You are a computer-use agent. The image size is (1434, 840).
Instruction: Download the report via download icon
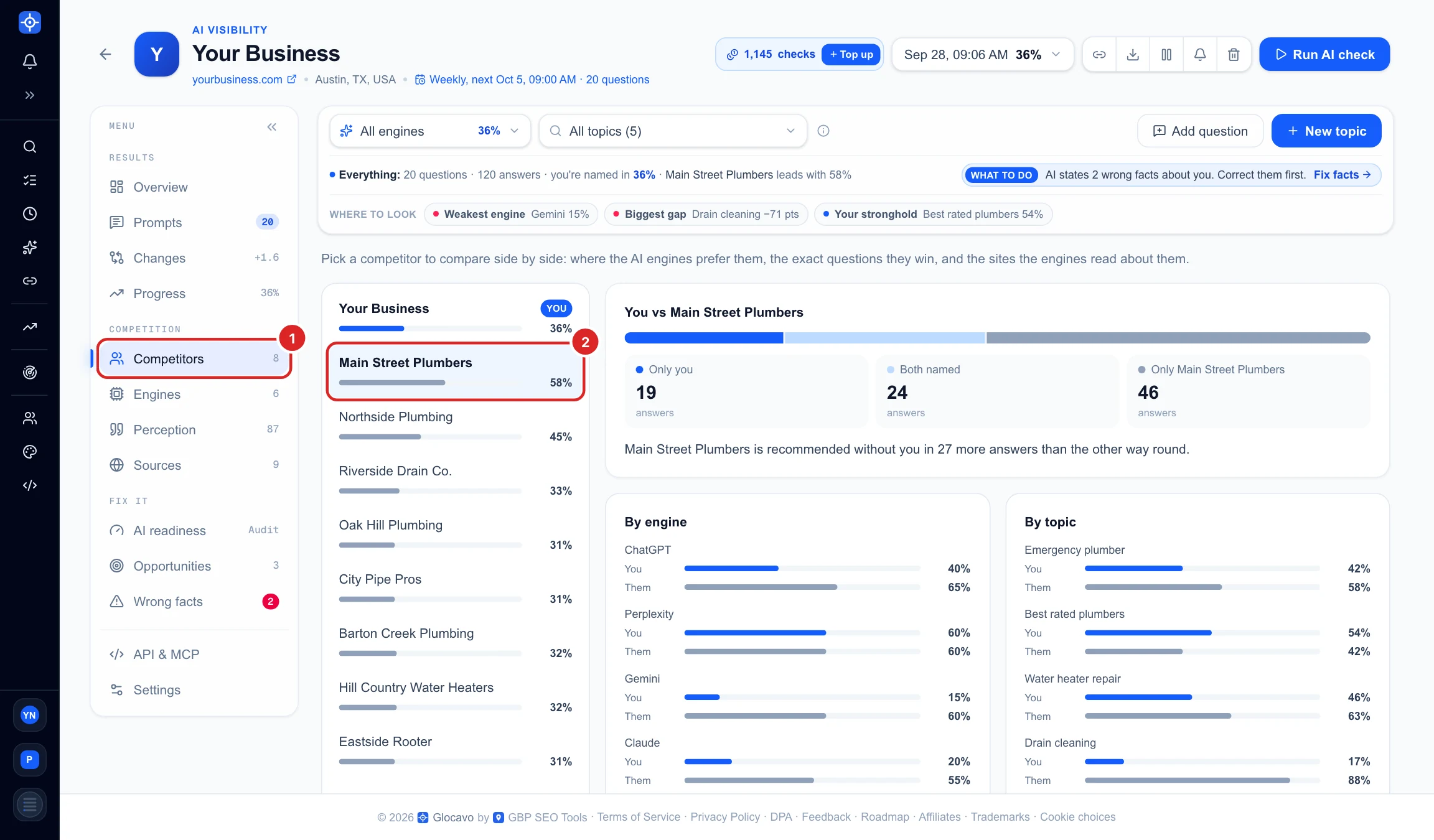[x=1133, y=54]
